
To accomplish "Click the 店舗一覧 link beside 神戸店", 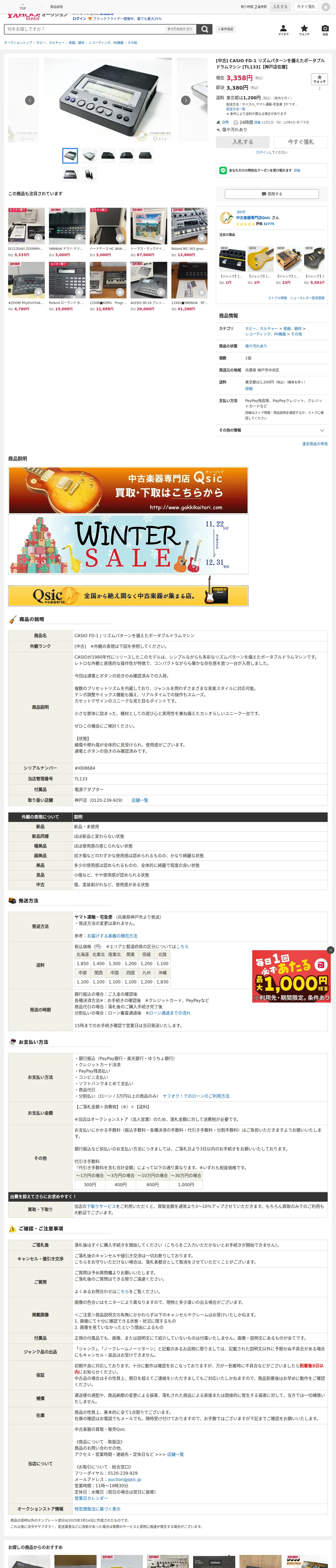I will 140,800.
